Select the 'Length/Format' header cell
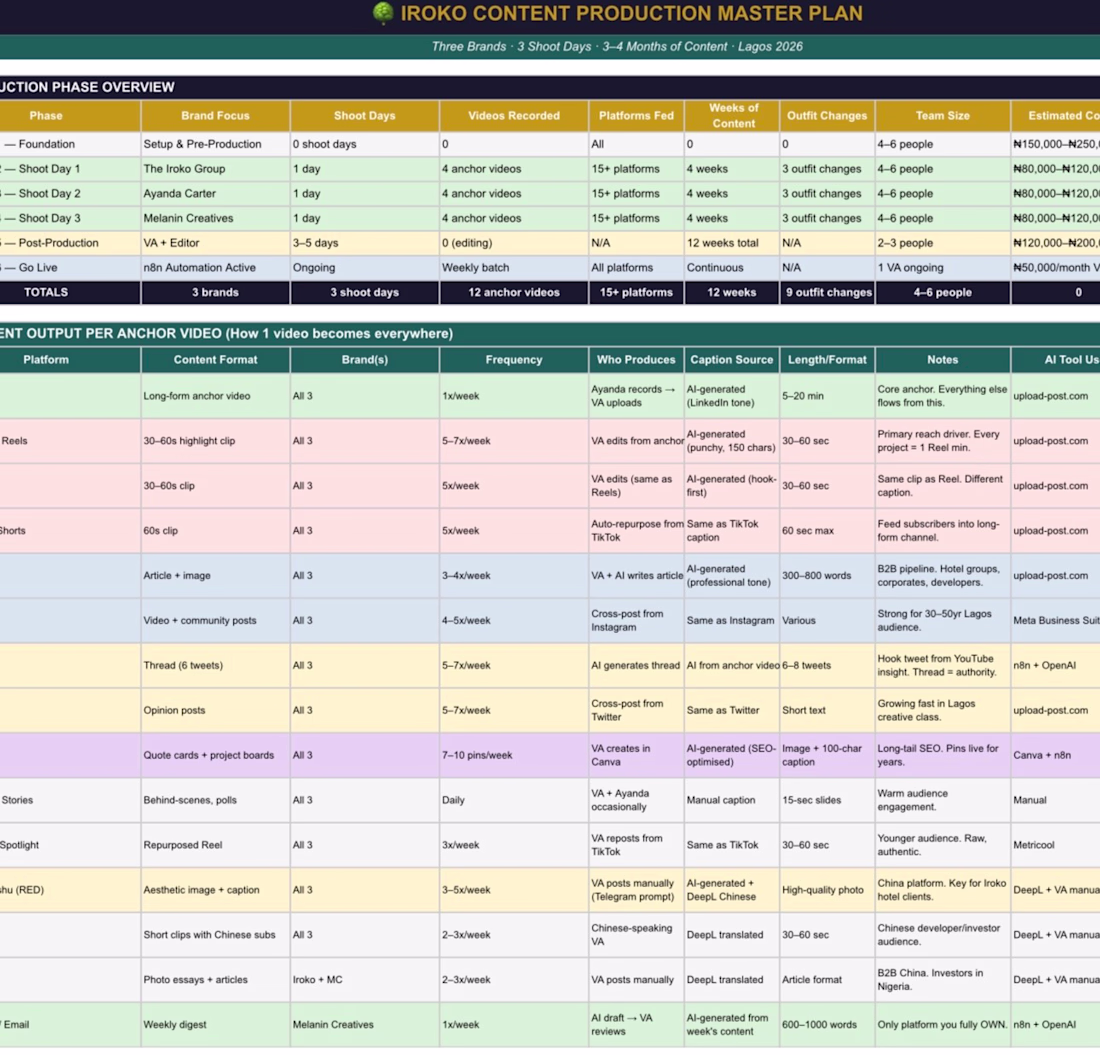Screen dimensions: 1100x1055 827,360
